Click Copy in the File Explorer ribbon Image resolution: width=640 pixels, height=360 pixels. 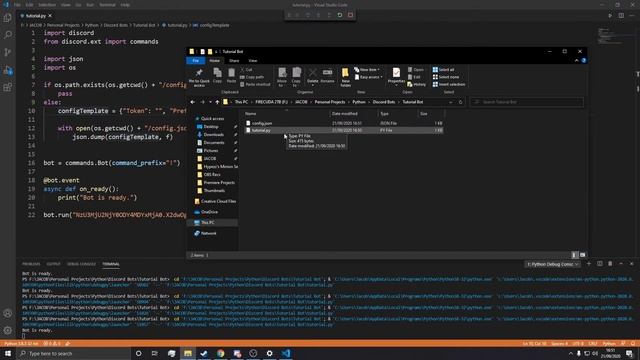(x=218, y=76)
